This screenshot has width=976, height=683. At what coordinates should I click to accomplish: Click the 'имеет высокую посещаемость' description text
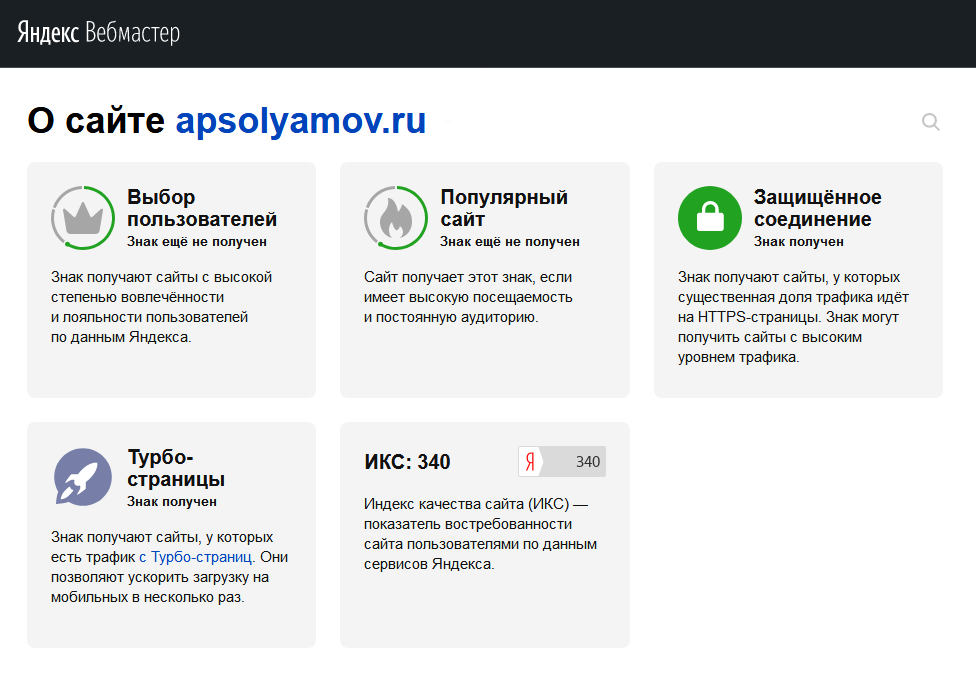click(468, 297)
